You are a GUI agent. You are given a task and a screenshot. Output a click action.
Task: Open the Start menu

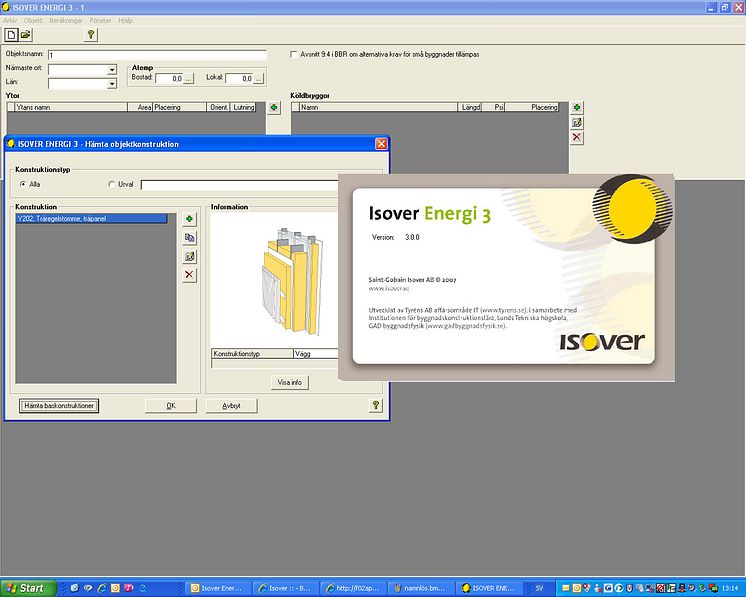[x=29, y=588]
